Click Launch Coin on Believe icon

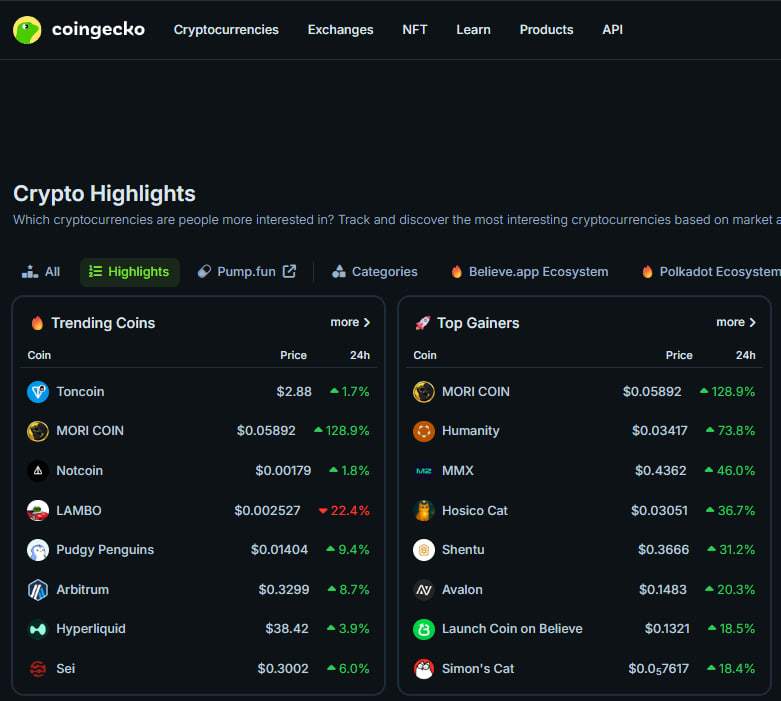(424, 629)
